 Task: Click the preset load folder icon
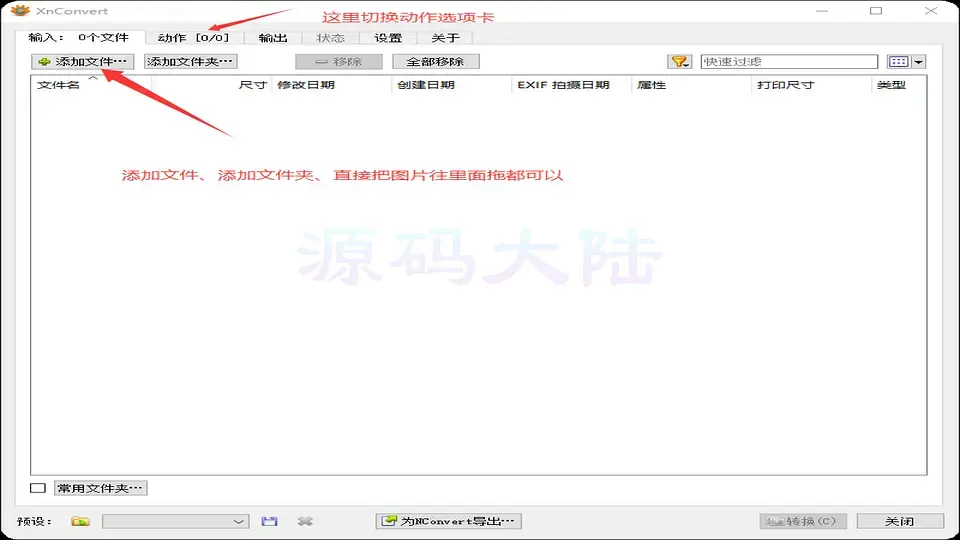pos(80,521)
